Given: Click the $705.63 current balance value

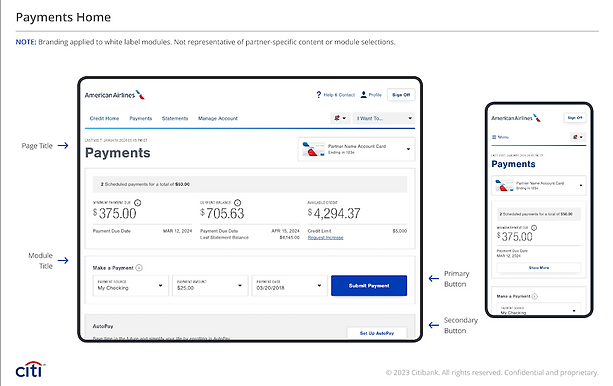Looking at the screenshot, I should coord(222,214).
